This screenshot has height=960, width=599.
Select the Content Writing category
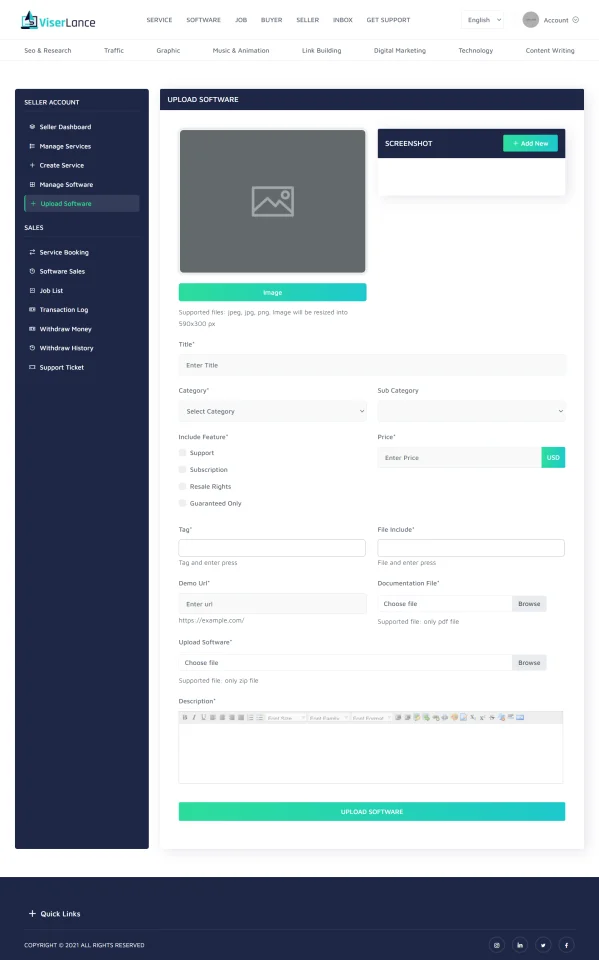coord(550,50)
